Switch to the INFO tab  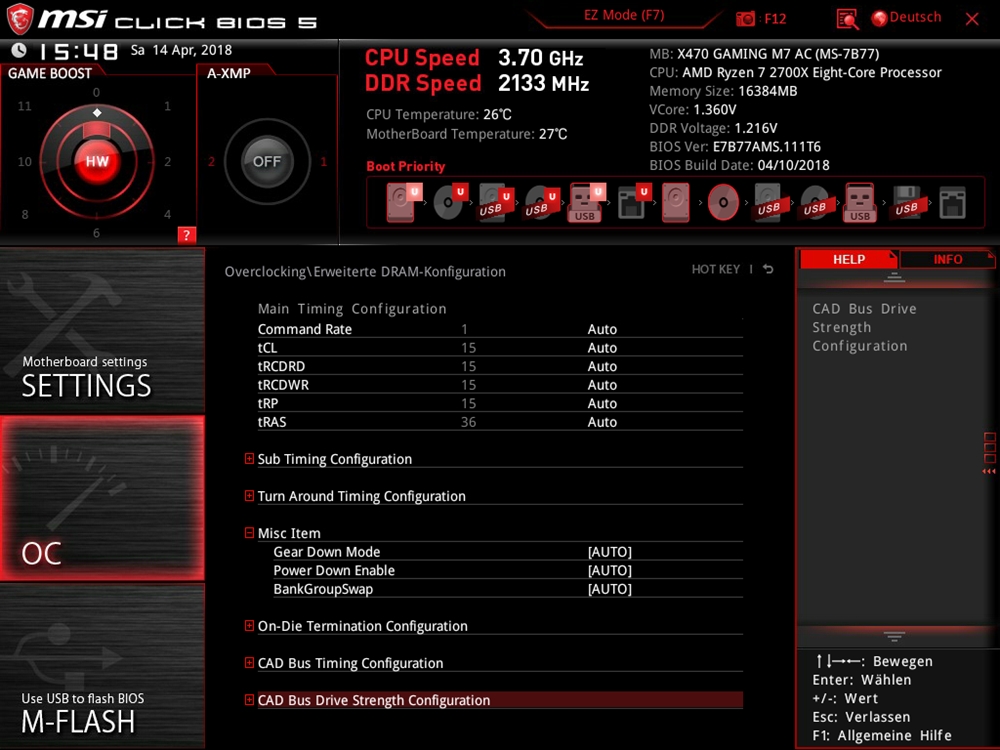947,260
